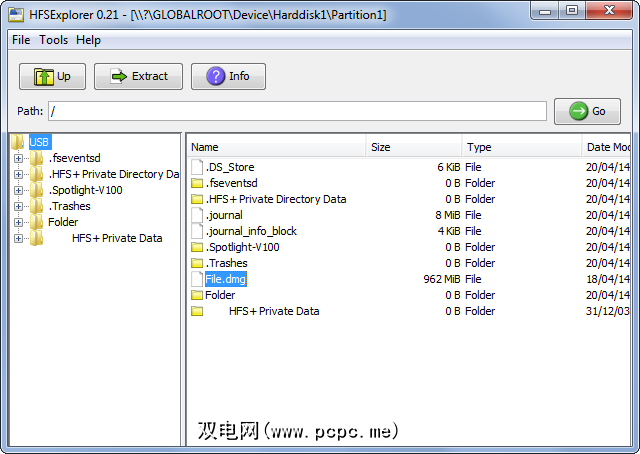640x454 pixels.
Task: Select the .journal_info_block file name
Action: [x=251, y=231]
